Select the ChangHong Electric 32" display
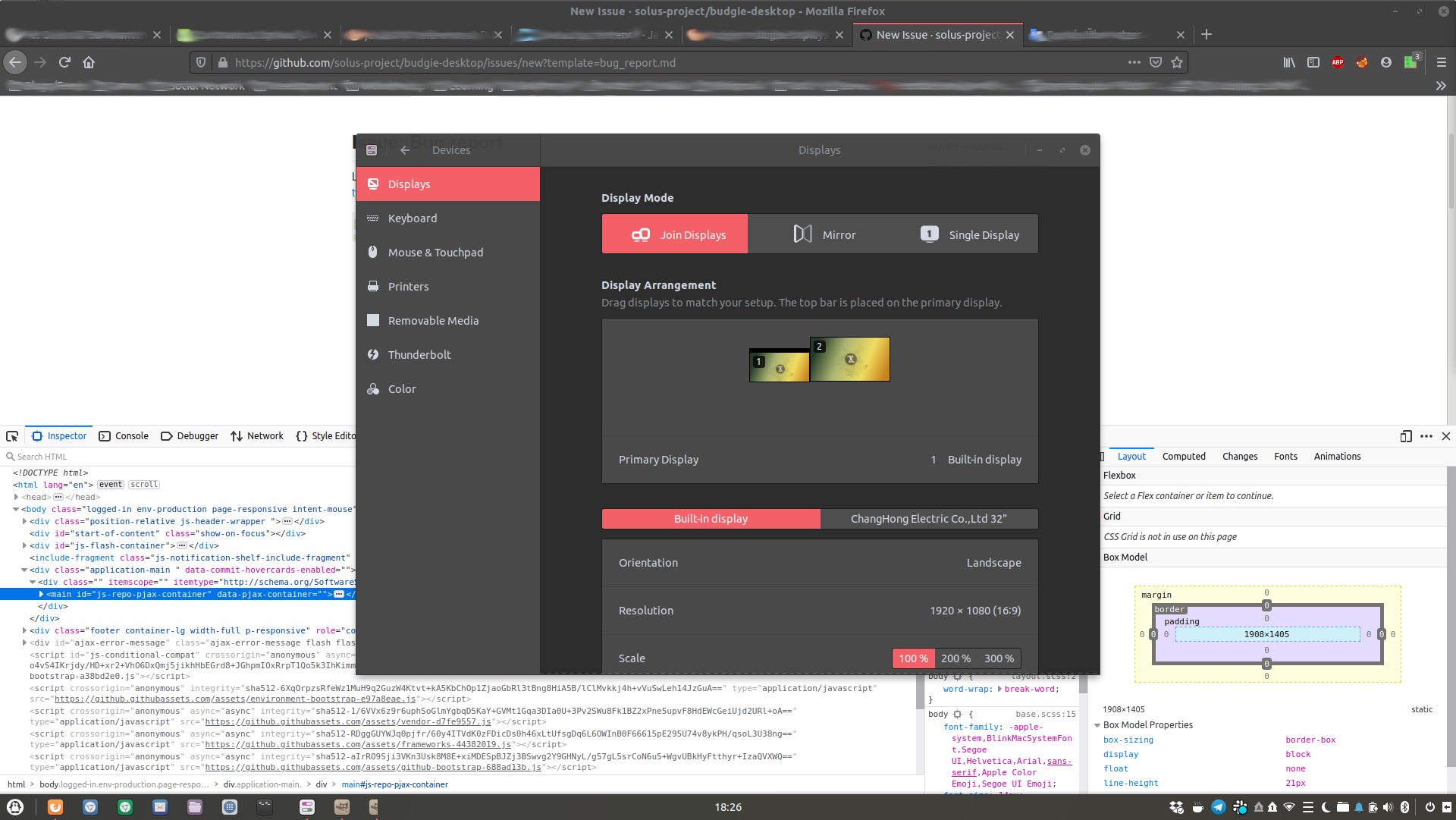1456x820 pixels. [929, 519]
